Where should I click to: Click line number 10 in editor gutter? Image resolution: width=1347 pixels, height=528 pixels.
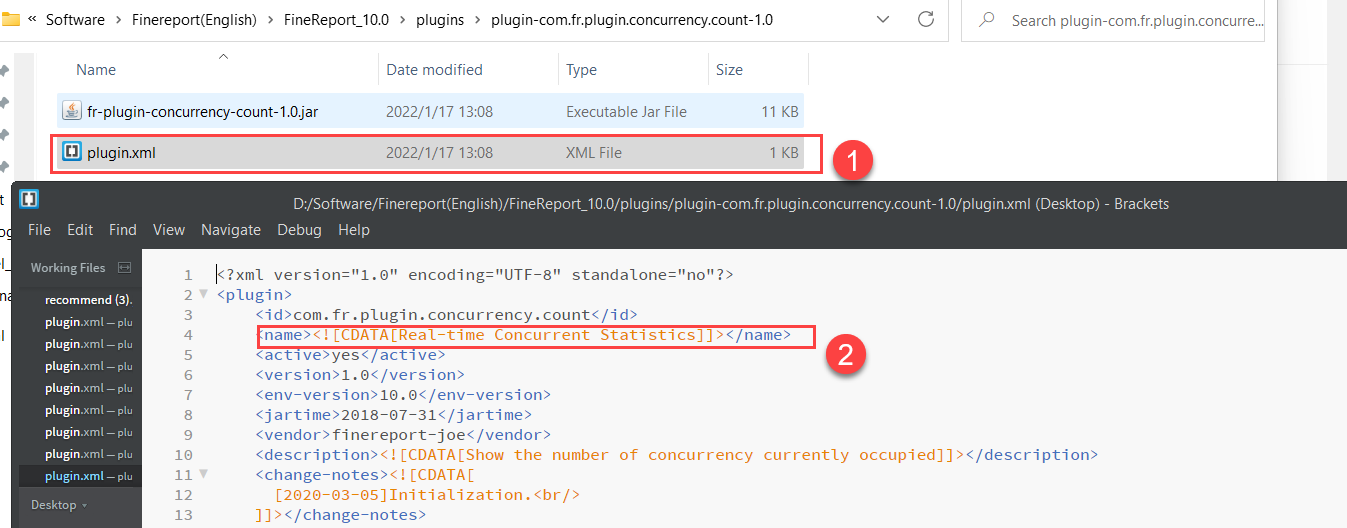pyautogui.click(x=182, y=455)
